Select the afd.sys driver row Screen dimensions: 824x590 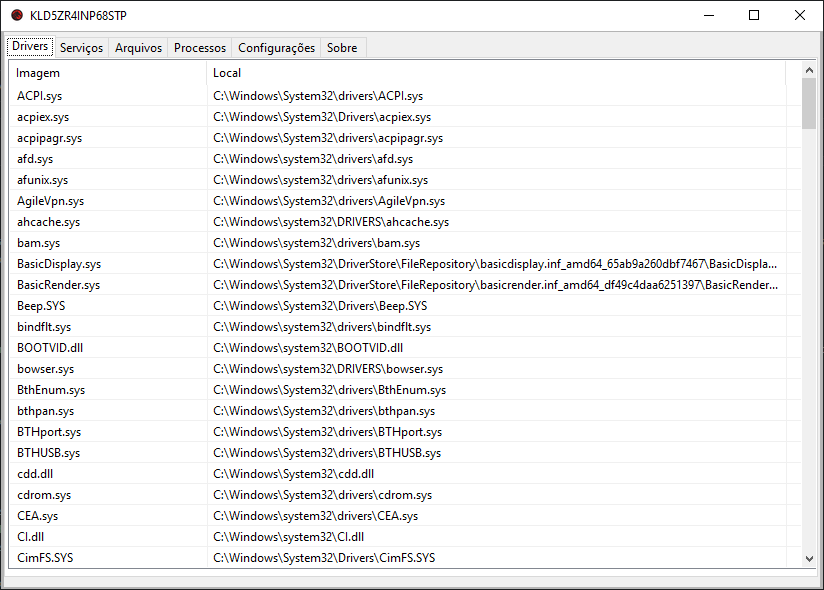tap(100, 158)
